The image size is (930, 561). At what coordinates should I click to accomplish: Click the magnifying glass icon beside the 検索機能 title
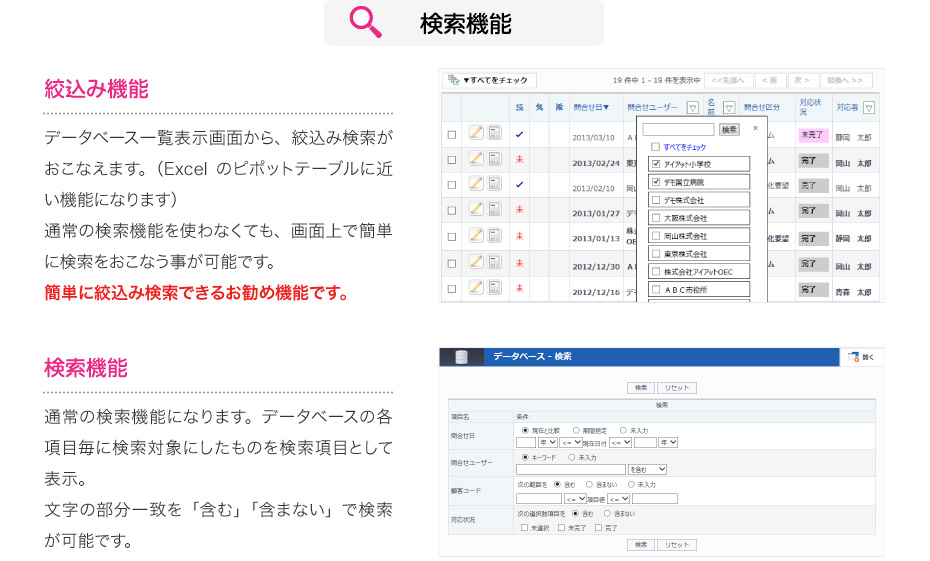(x=365, y=22)
